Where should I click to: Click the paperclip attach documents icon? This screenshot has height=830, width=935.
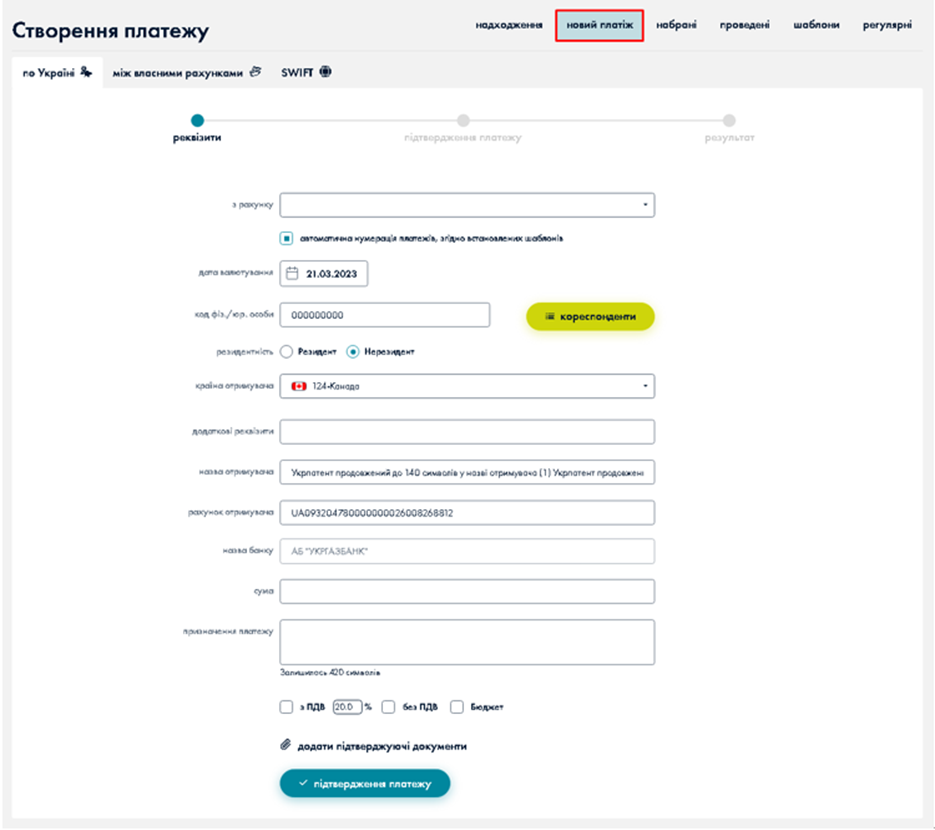(285, 746)
